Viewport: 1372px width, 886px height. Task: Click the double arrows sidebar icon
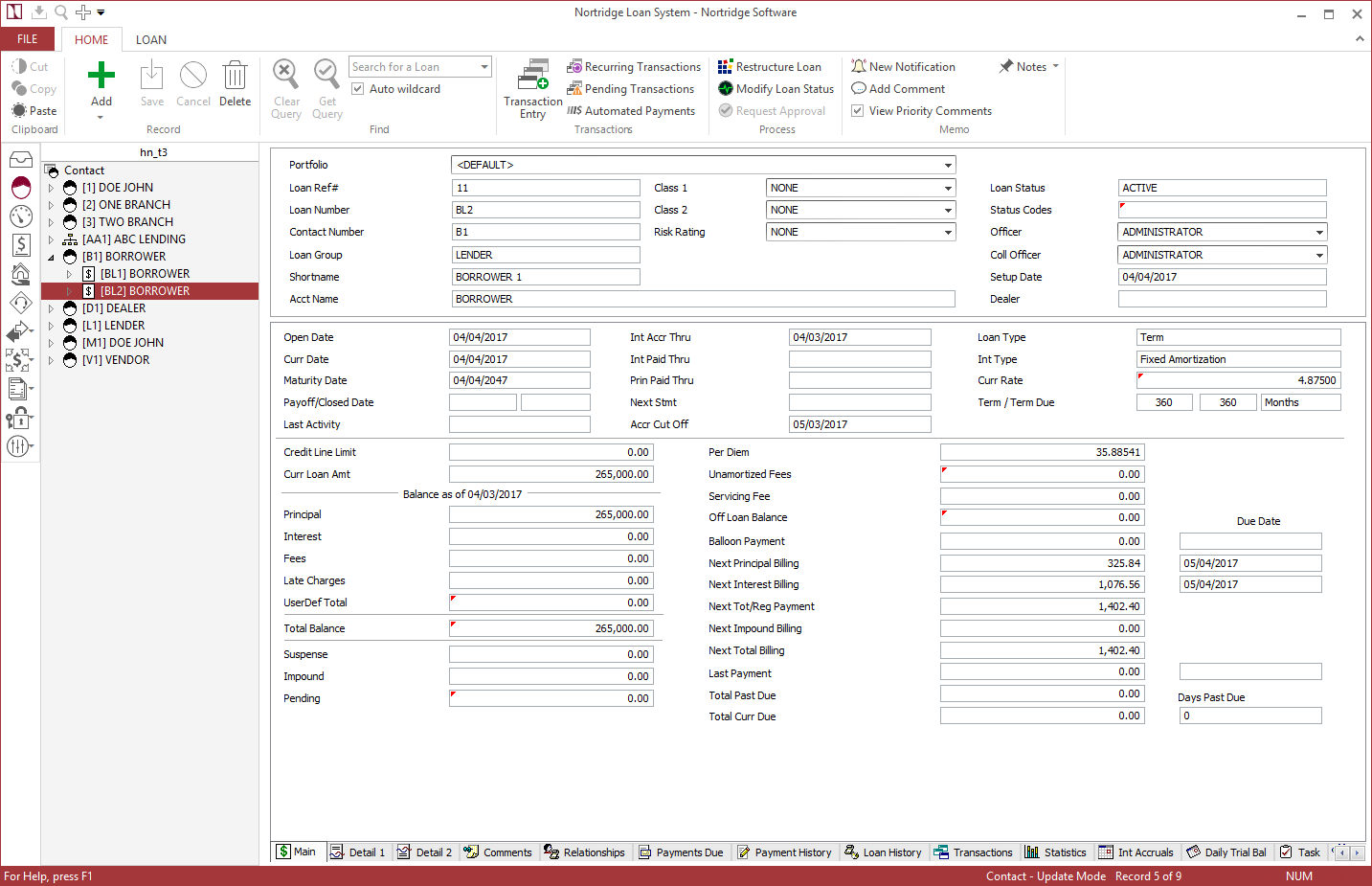click(x=20, y=331)
